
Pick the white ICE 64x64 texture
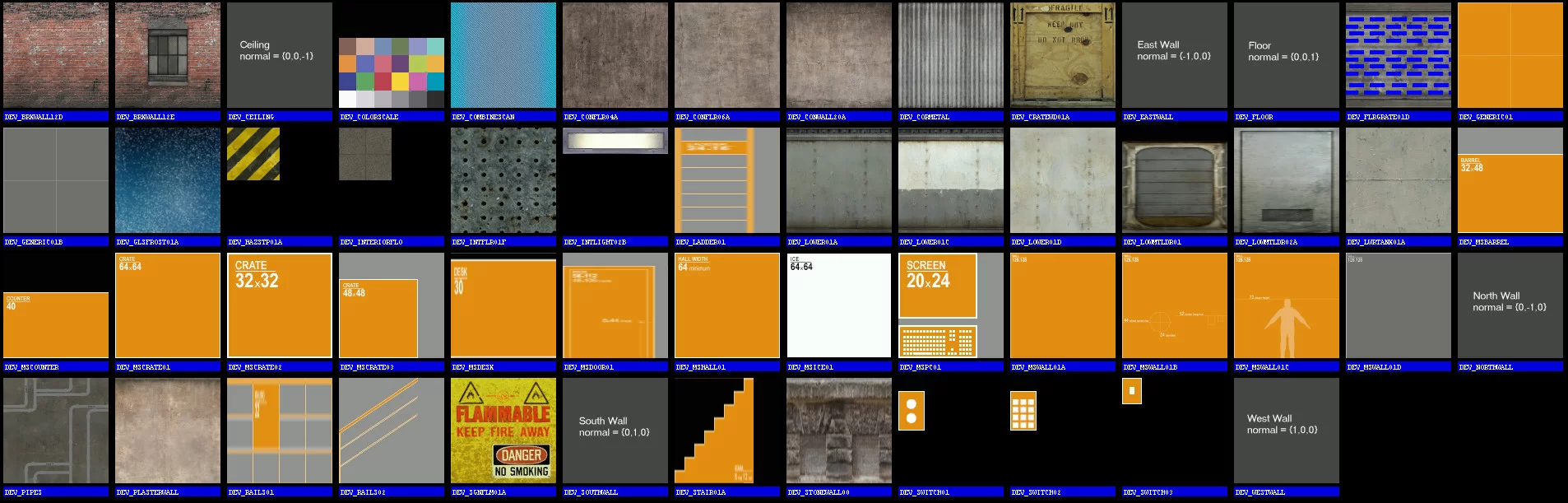839,305
